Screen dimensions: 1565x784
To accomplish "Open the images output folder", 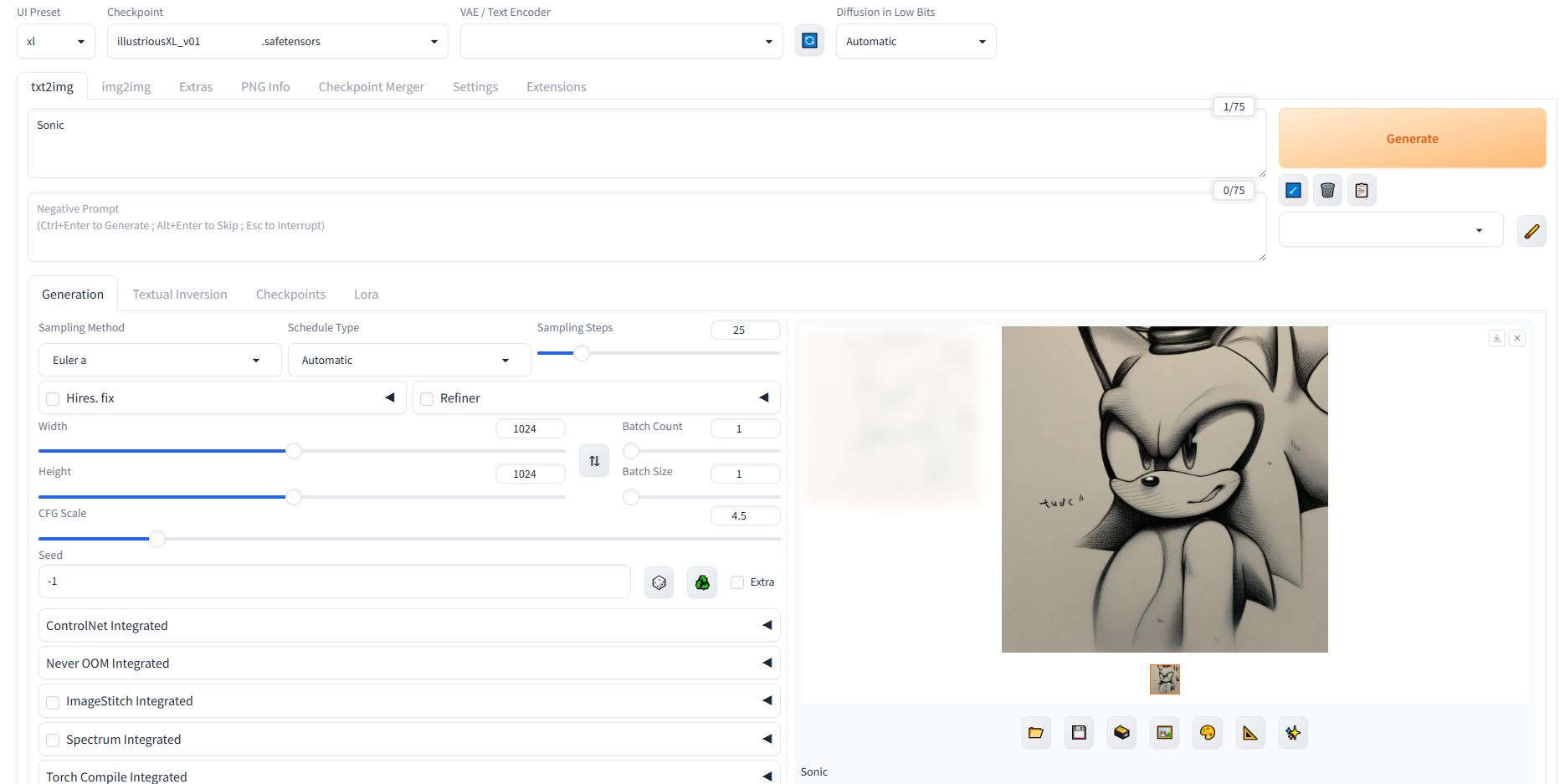I will (x=1036, y=733).
